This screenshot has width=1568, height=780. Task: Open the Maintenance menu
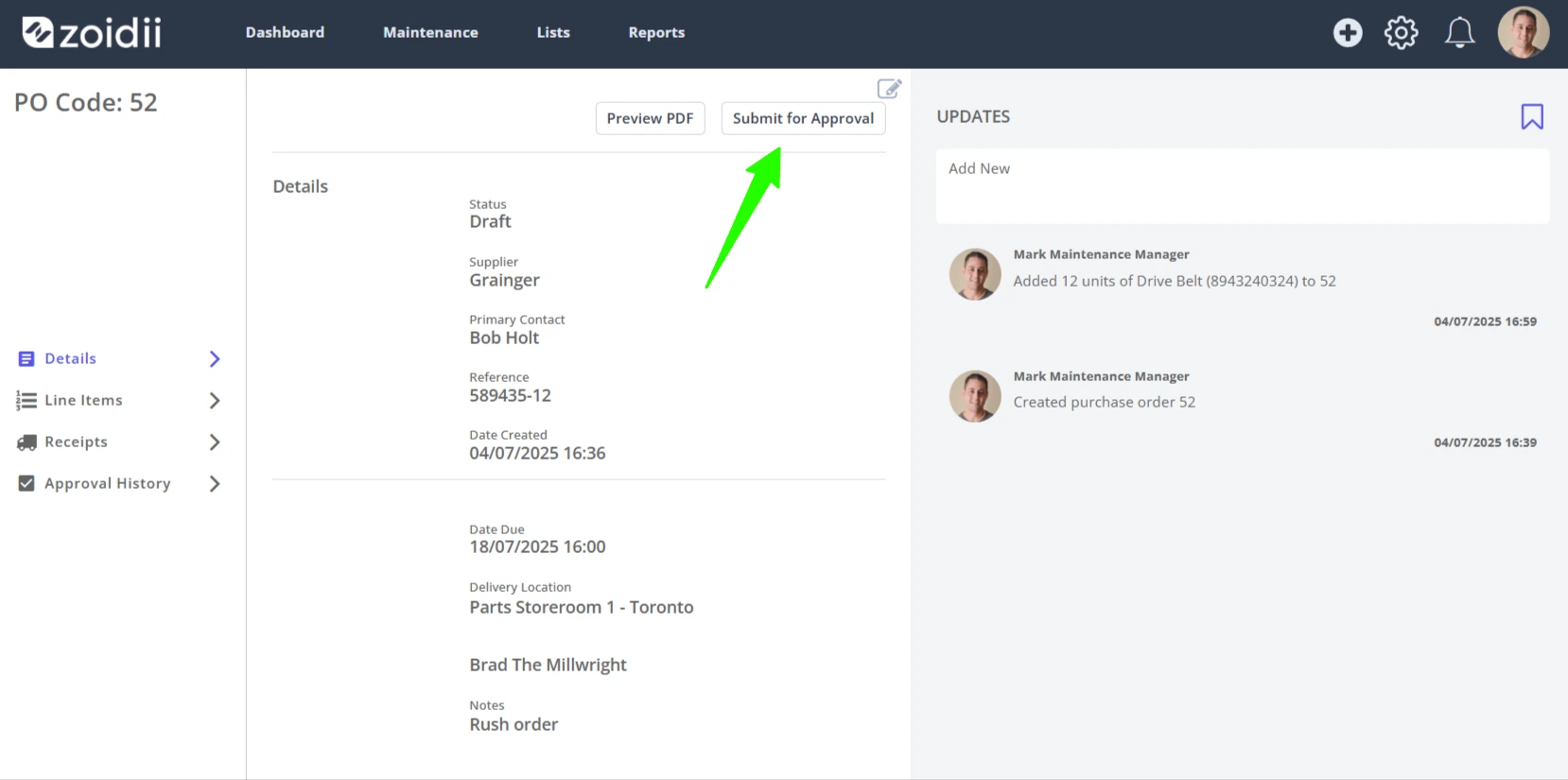coord(430,32)
